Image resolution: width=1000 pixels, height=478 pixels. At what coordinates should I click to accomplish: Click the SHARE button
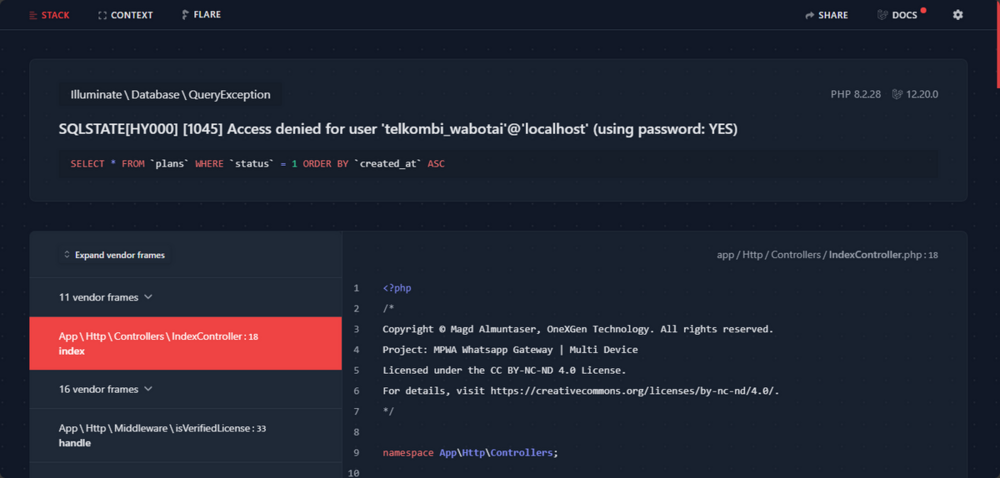click(827, 15)
